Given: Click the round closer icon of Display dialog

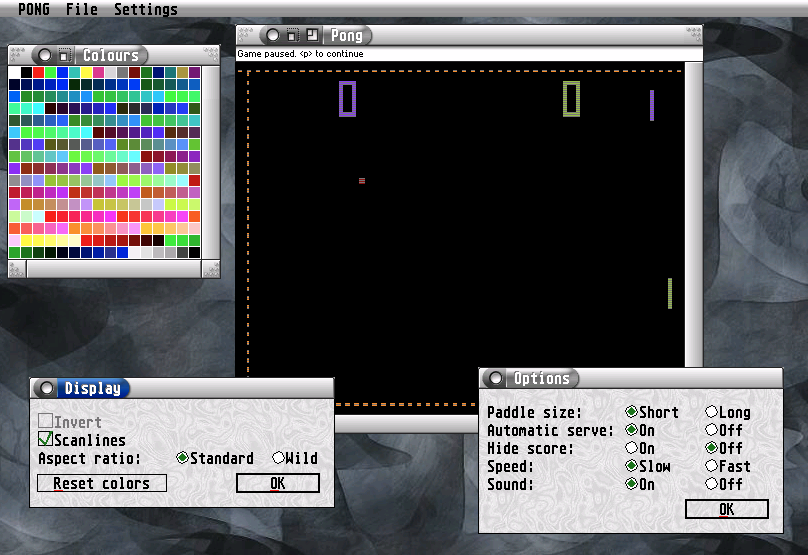Looking at the screenshot, I should 46,388.
